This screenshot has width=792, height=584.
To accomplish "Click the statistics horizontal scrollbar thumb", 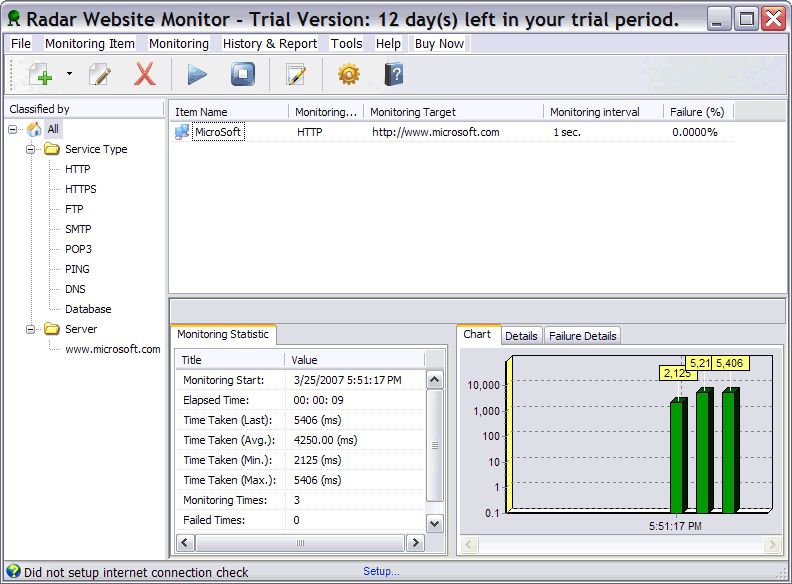I will [299, 543].
